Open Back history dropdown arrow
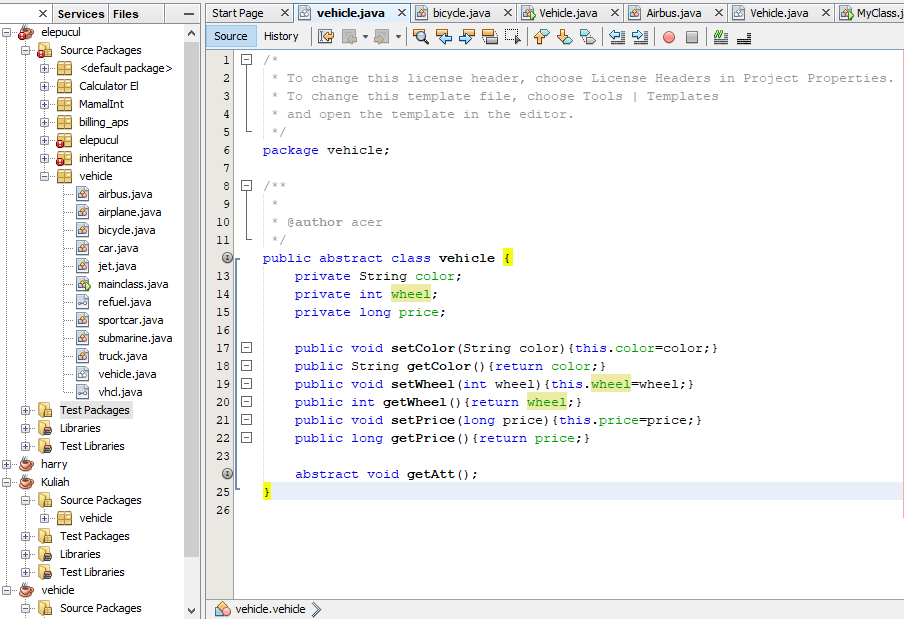Viewport: 904px width, 619px height. (365, 37)
